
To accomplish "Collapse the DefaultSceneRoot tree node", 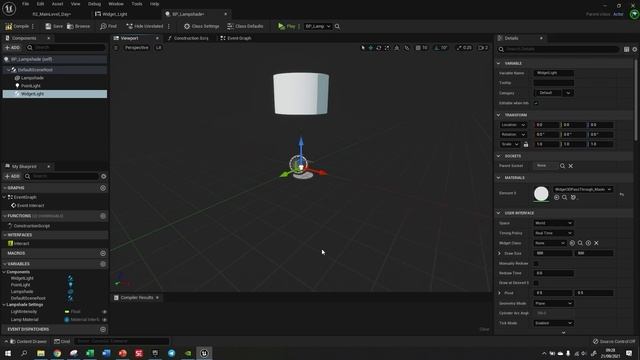I will coord(8,70).
